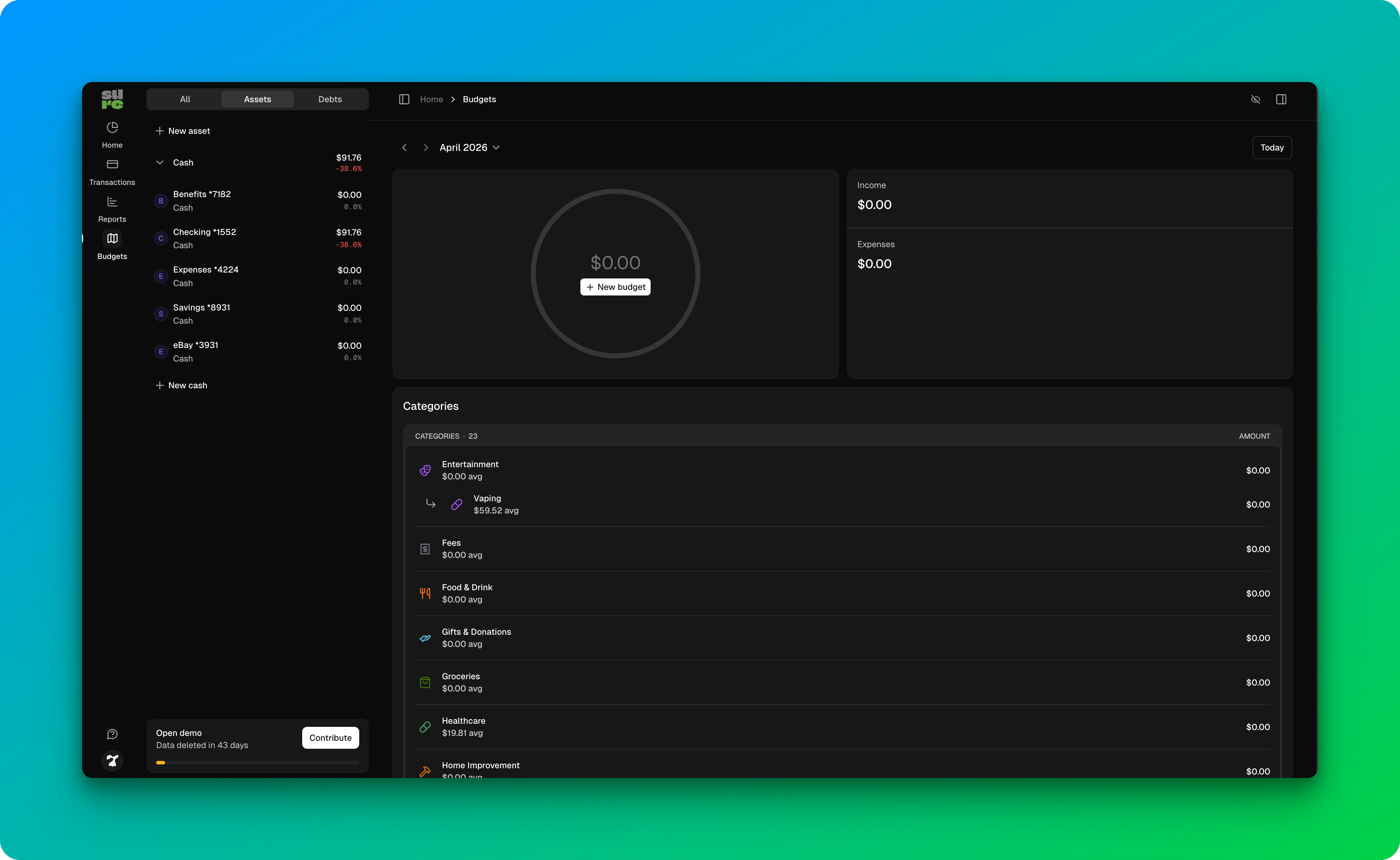This screenshot has width=1400, height=860.
Task: Click the AMOUNT column header
Action: coord(1254,436)
